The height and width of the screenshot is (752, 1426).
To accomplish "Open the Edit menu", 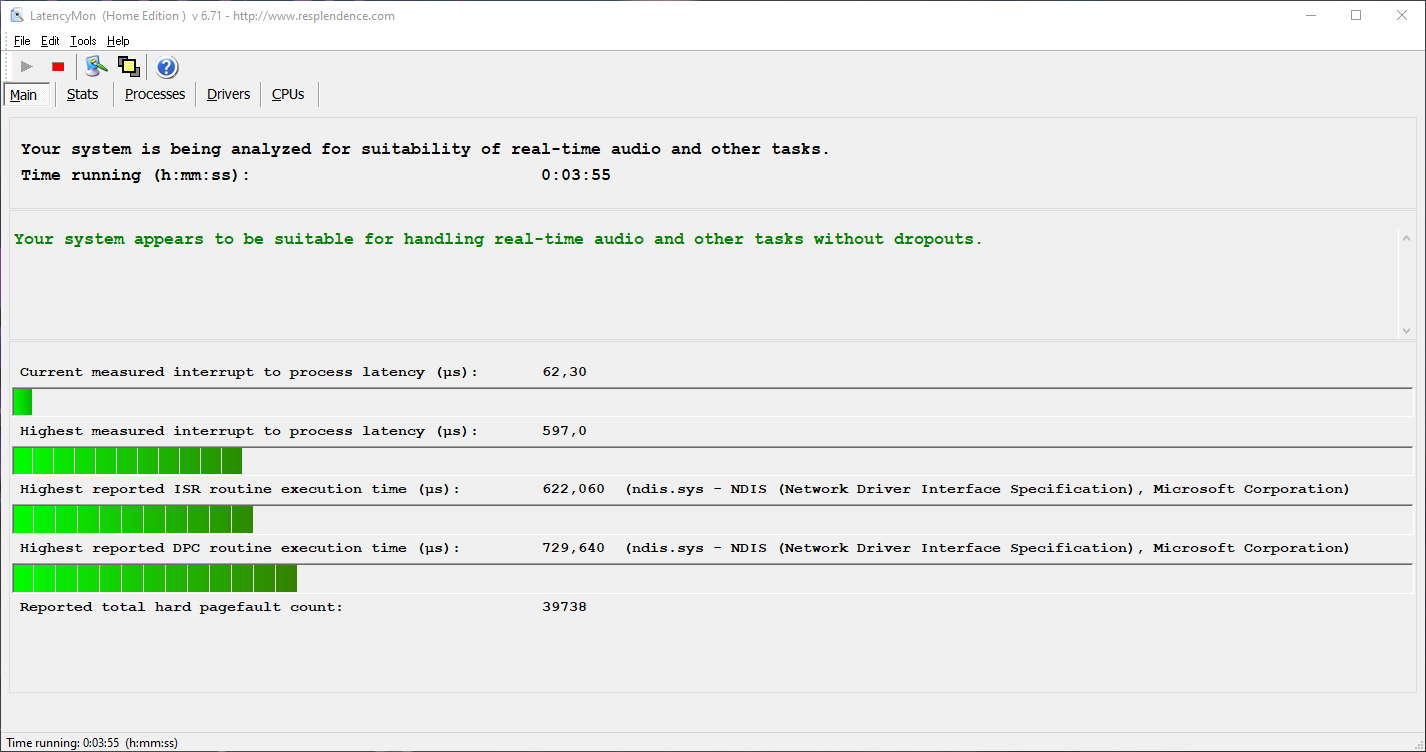I will [x=50, y=41].
